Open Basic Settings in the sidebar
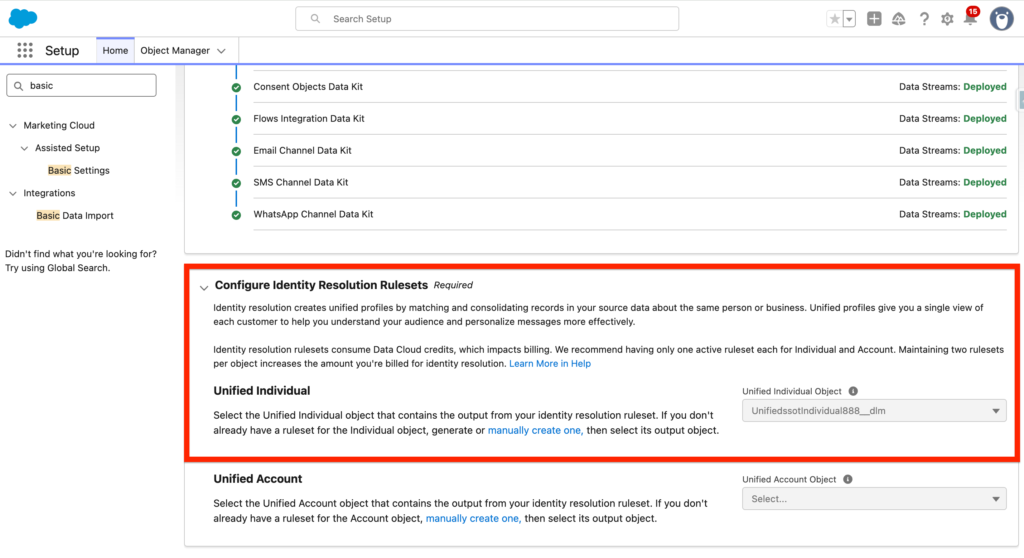This screenshot has height=558, width=1024. [78, 171]
